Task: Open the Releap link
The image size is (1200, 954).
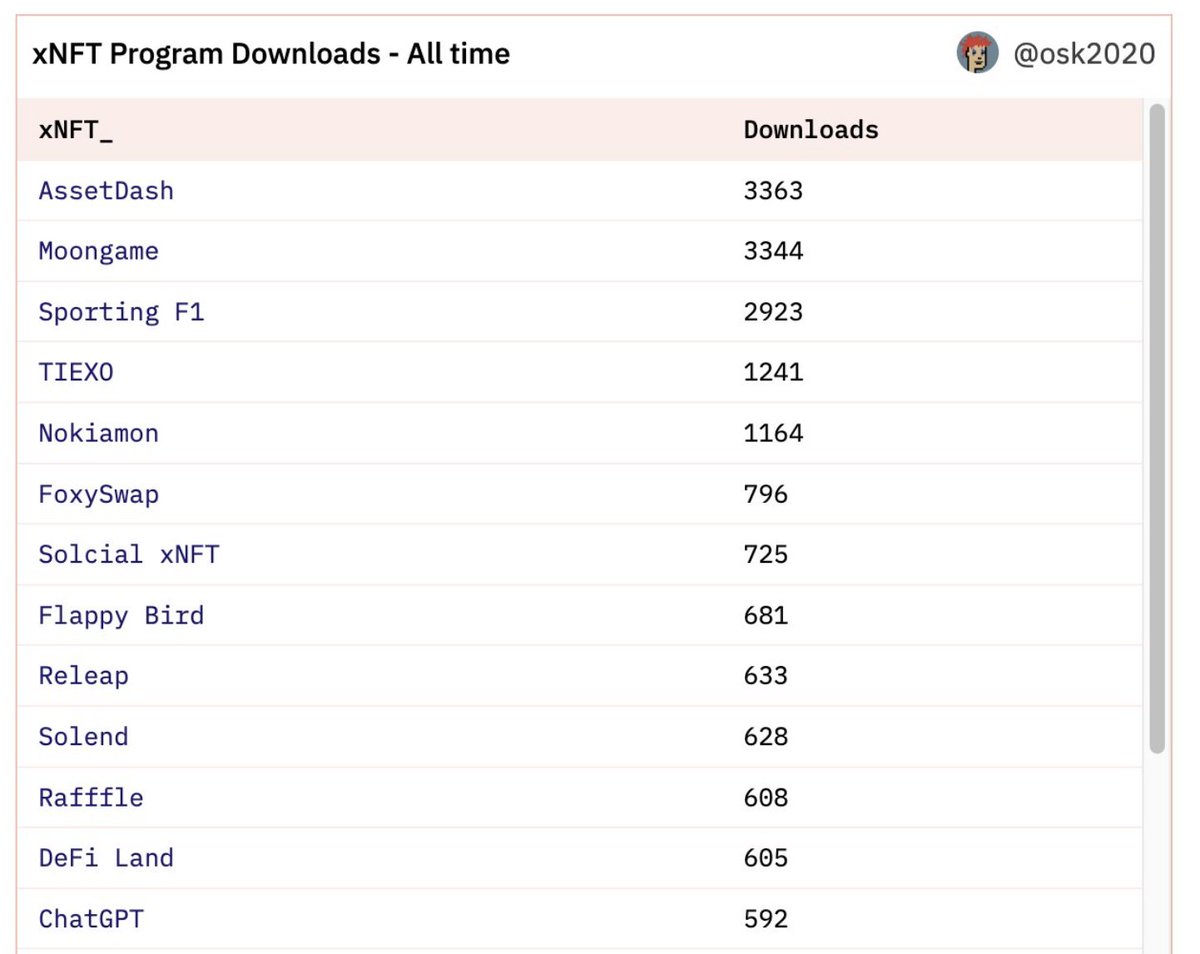Action: pyautogui.click(x=82, y=676)
